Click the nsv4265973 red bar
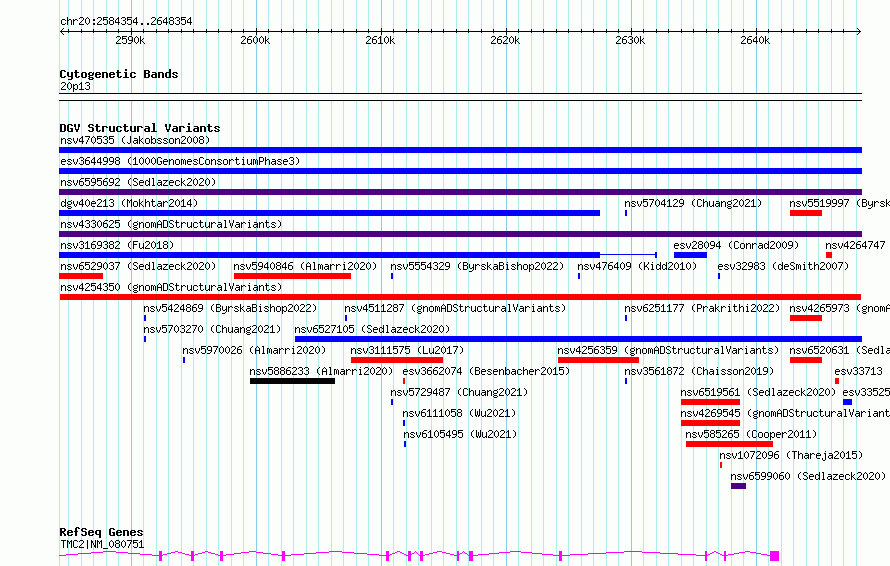Screen dimensions: 890x566 point(805,318)
